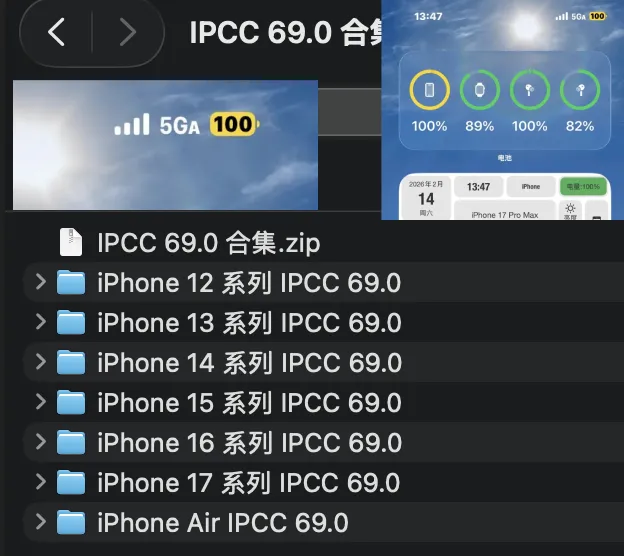Click the iPhone 16 系列 folder icon

point(71,442)
